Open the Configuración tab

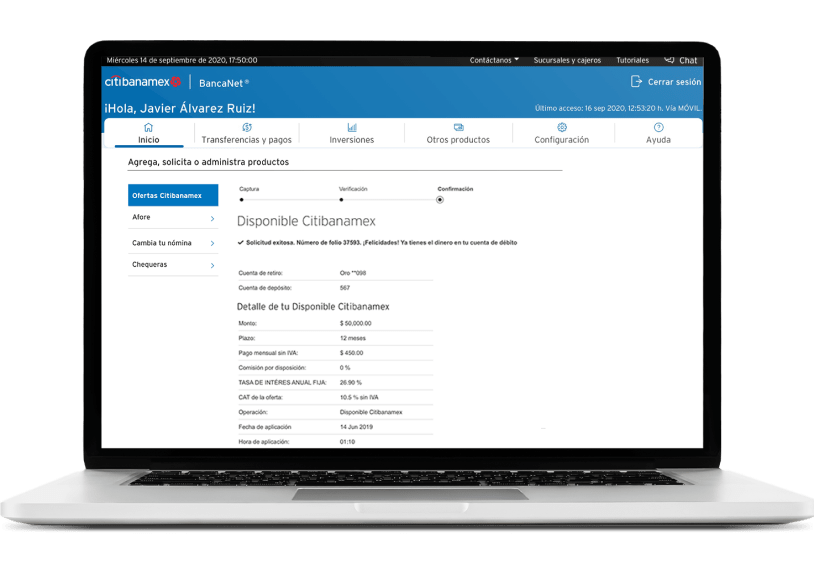tap(562, 133)
